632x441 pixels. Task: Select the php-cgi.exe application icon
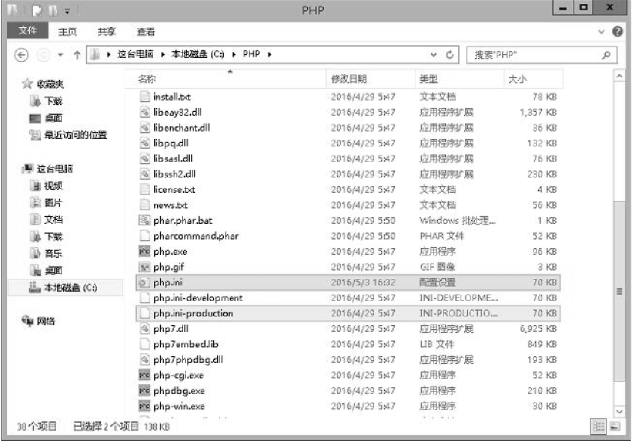coord(144,375)
